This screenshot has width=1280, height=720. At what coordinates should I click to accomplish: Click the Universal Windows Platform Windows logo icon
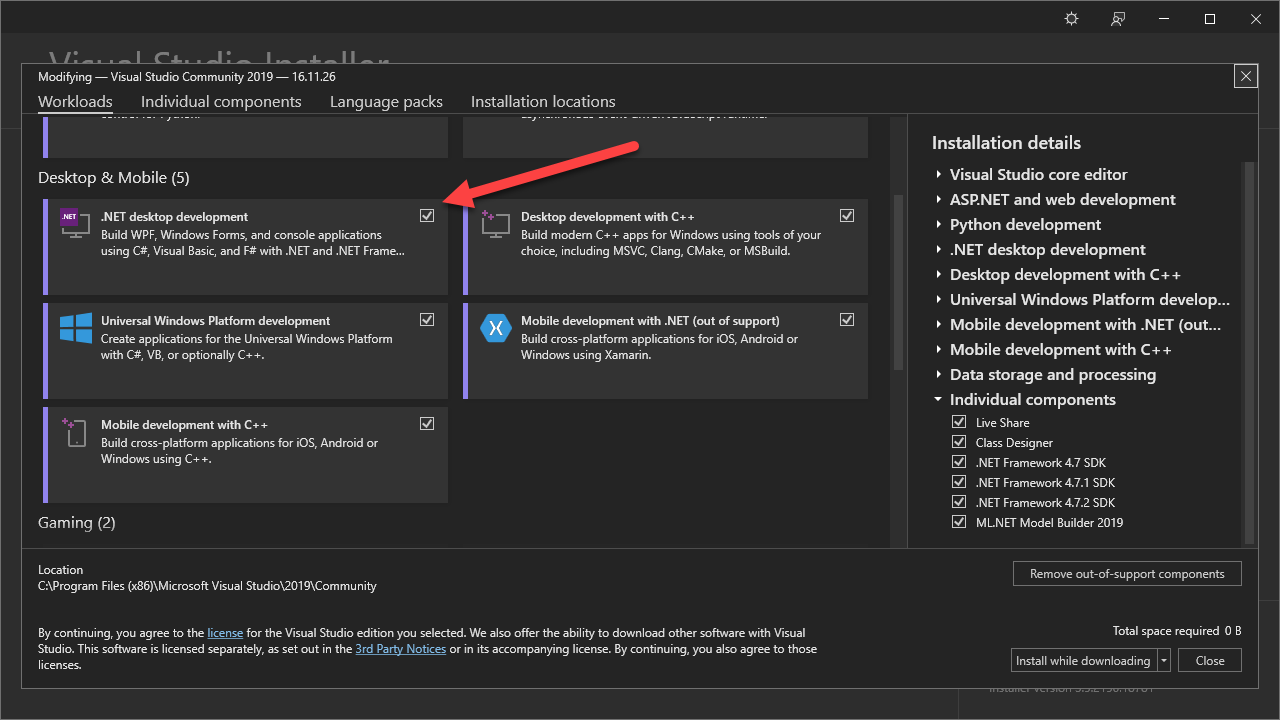click(x=75, y=328)
